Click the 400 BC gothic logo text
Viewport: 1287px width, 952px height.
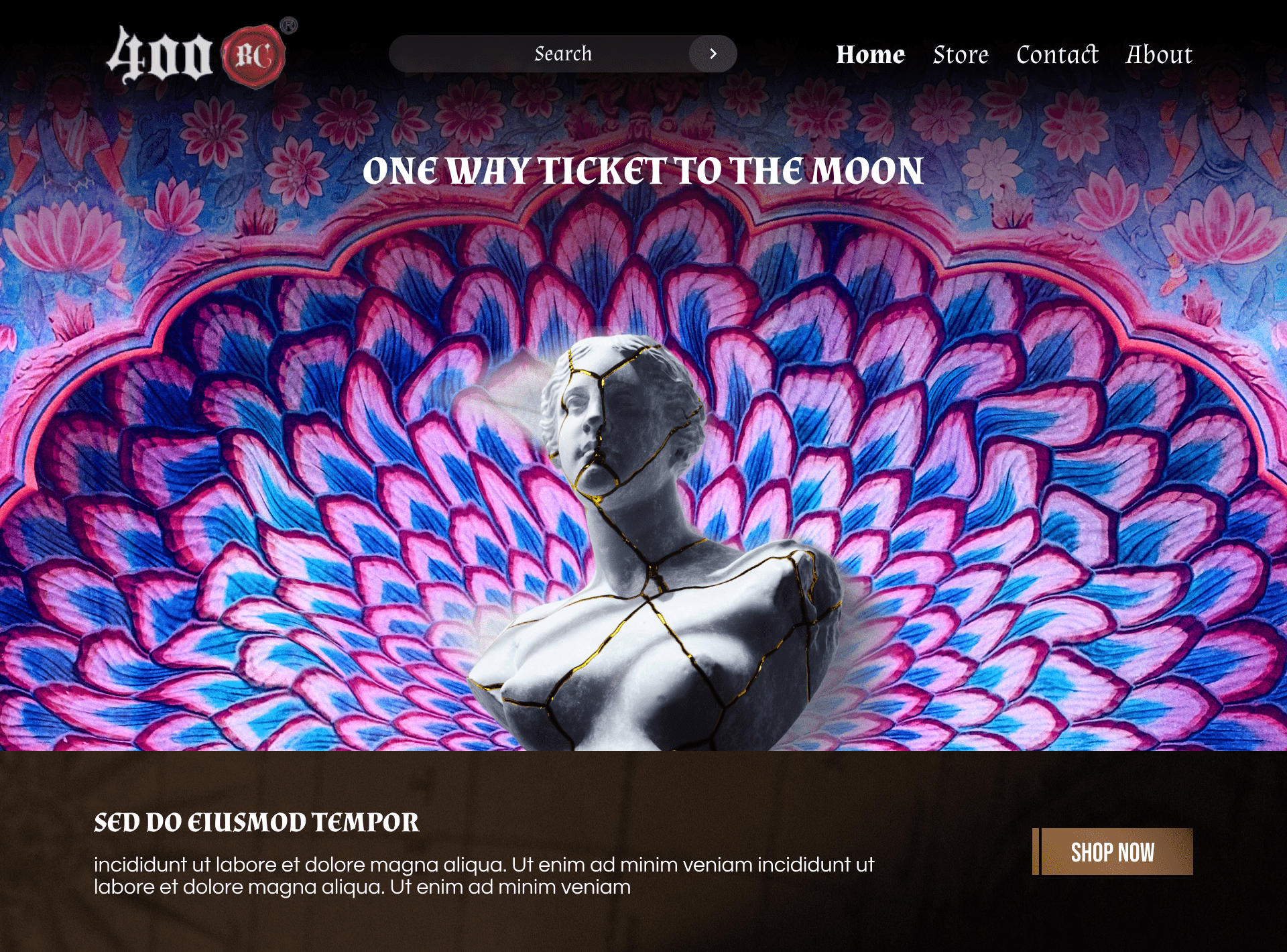click(x=160, y=55)
